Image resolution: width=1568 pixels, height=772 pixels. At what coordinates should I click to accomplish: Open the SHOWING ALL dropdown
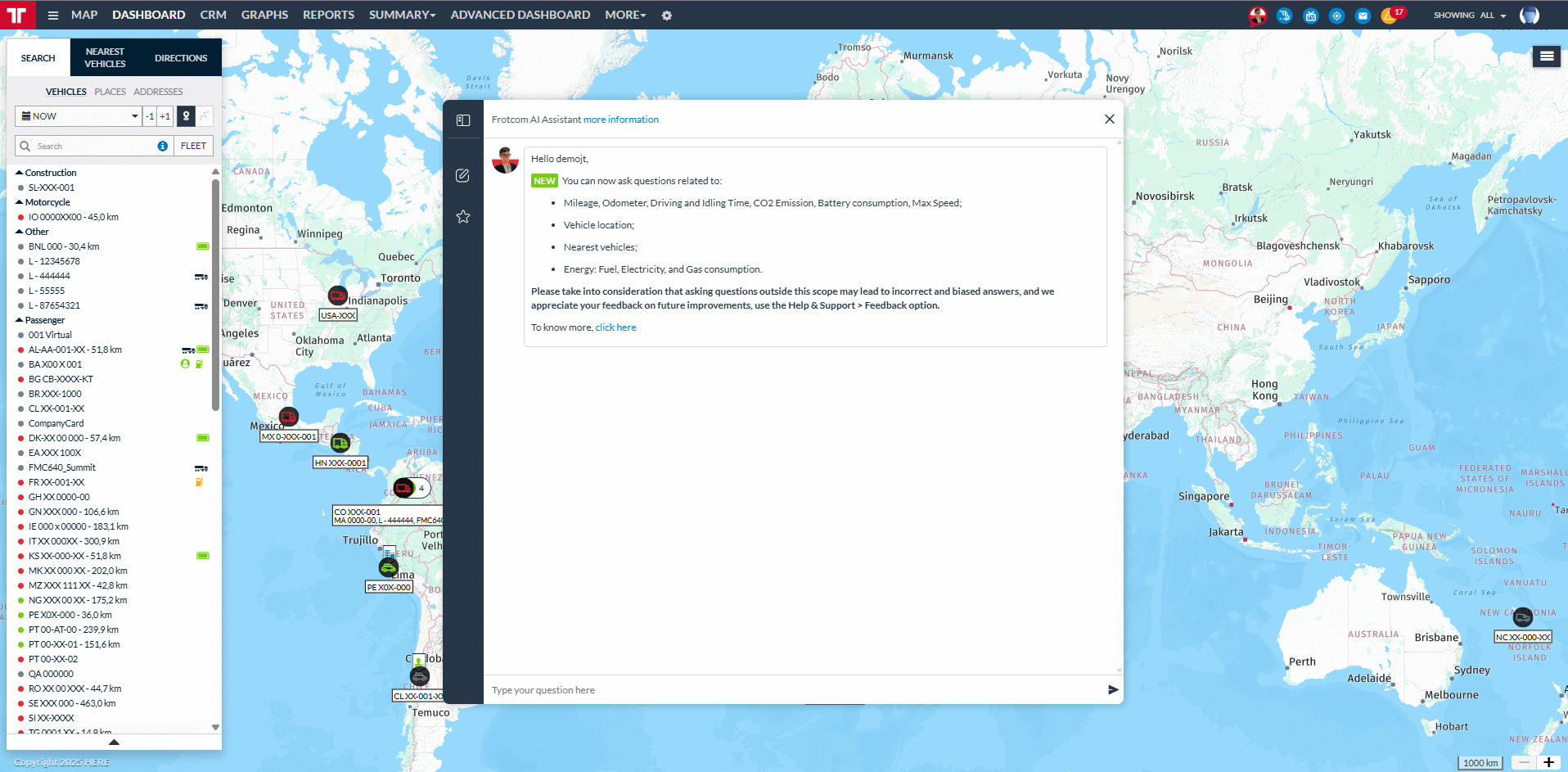pos(1470,16)
